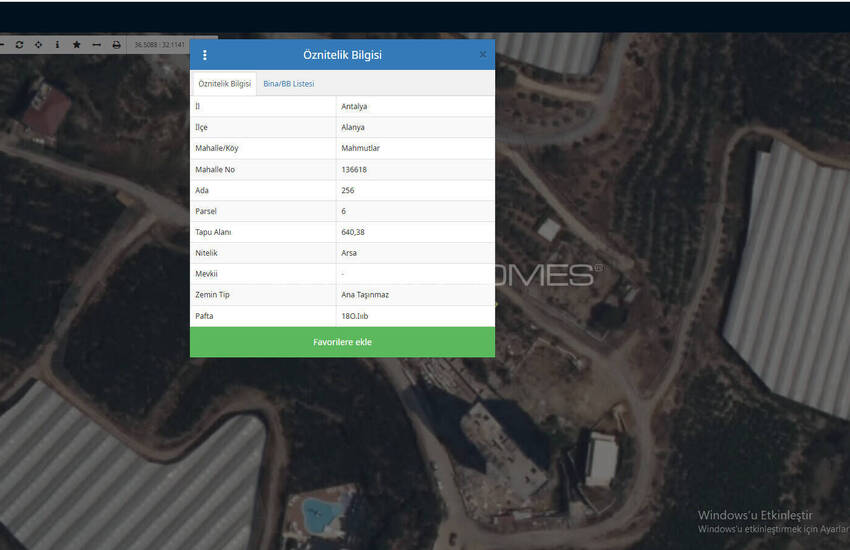Click the coordinates display field
850x550 pixels.
pos(160,45)
